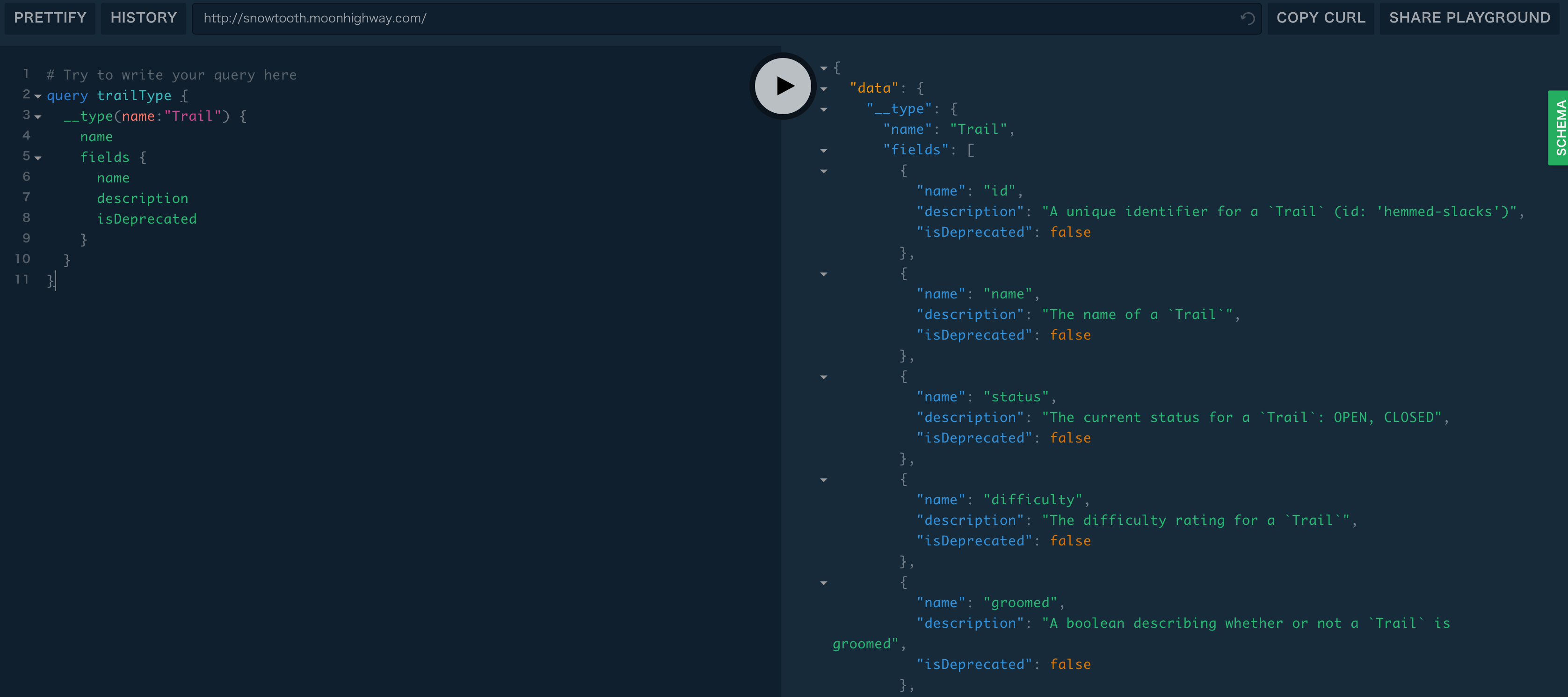
Task: Collapse the fields fold arrow on line 5
Action: tap(38, 158)
